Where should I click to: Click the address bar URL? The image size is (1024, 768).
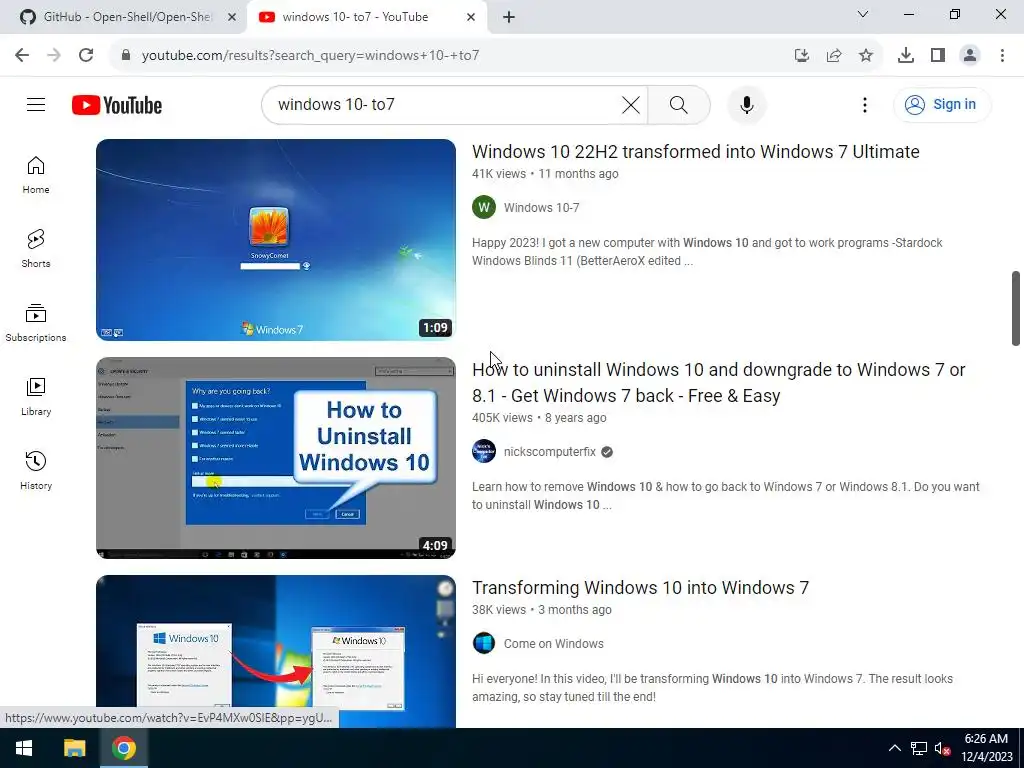[310, 55]
